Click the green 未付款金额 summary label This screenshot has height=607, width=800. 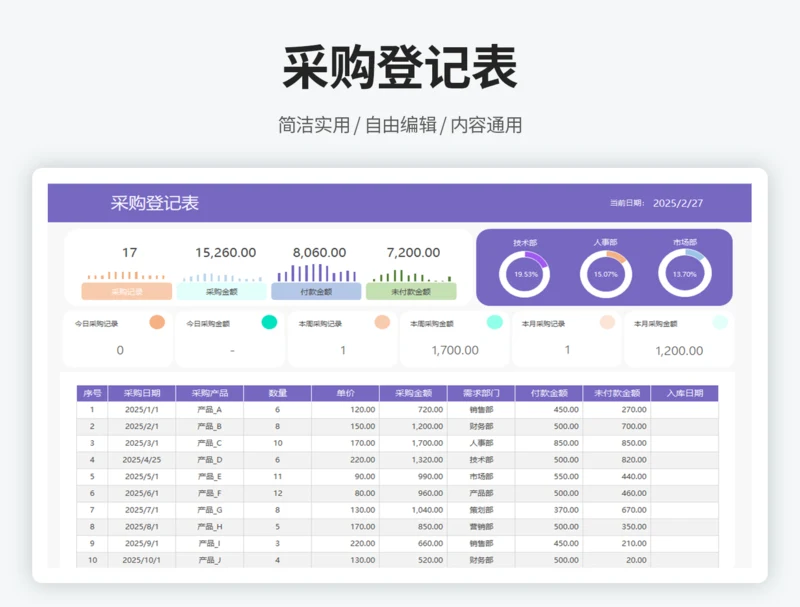[411, 292]
